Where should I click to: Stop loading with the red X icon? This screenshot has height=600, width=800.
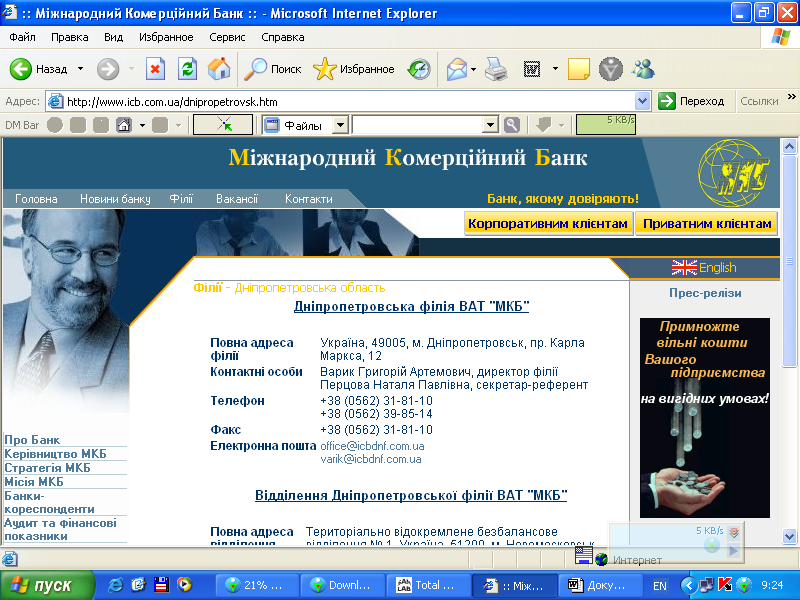(x=155, y=69)
